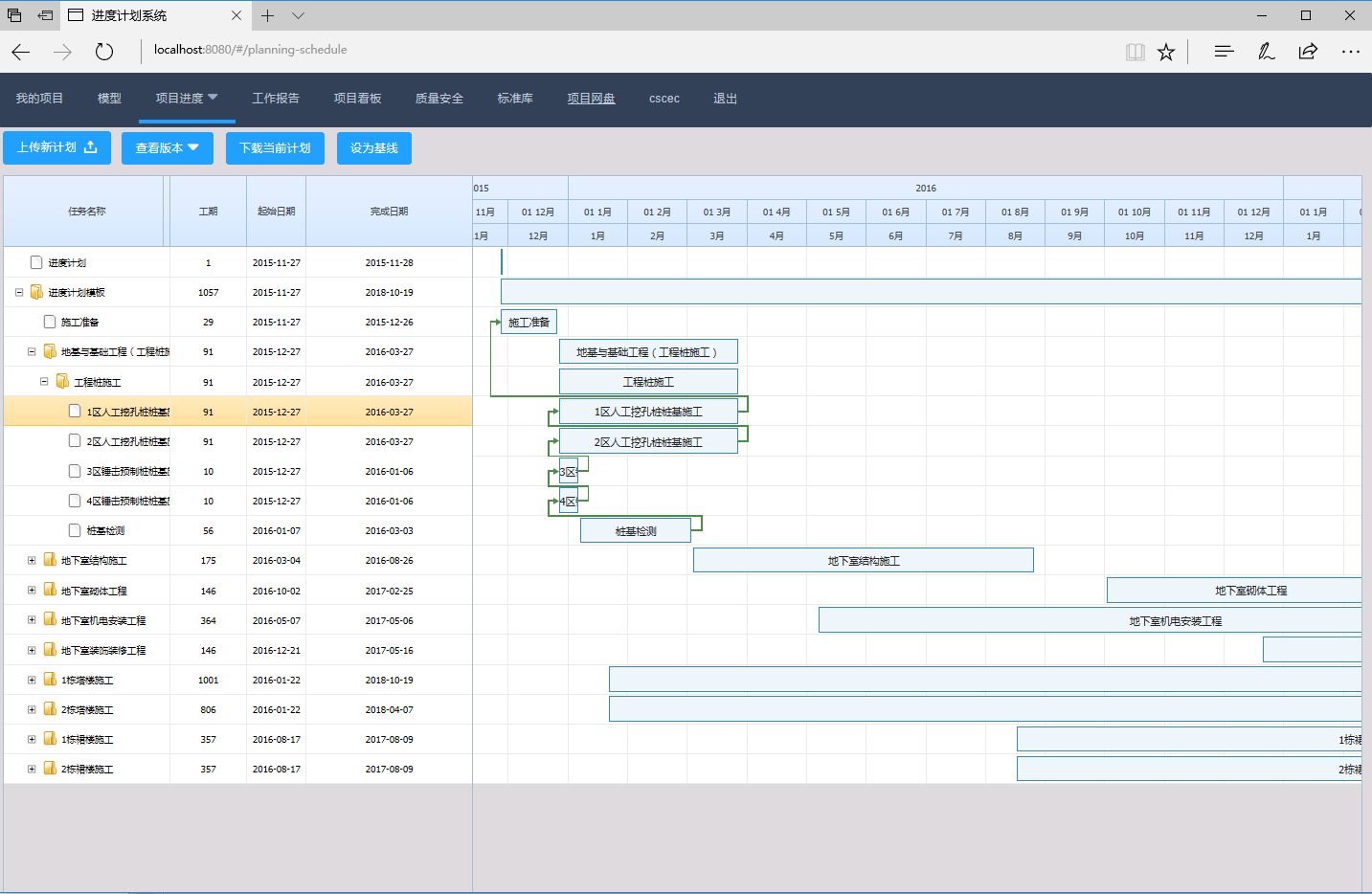Click the 地下室结构施工 Gantt bar
Viewport: 1372px width, 894px height.
tap(864, 560)
